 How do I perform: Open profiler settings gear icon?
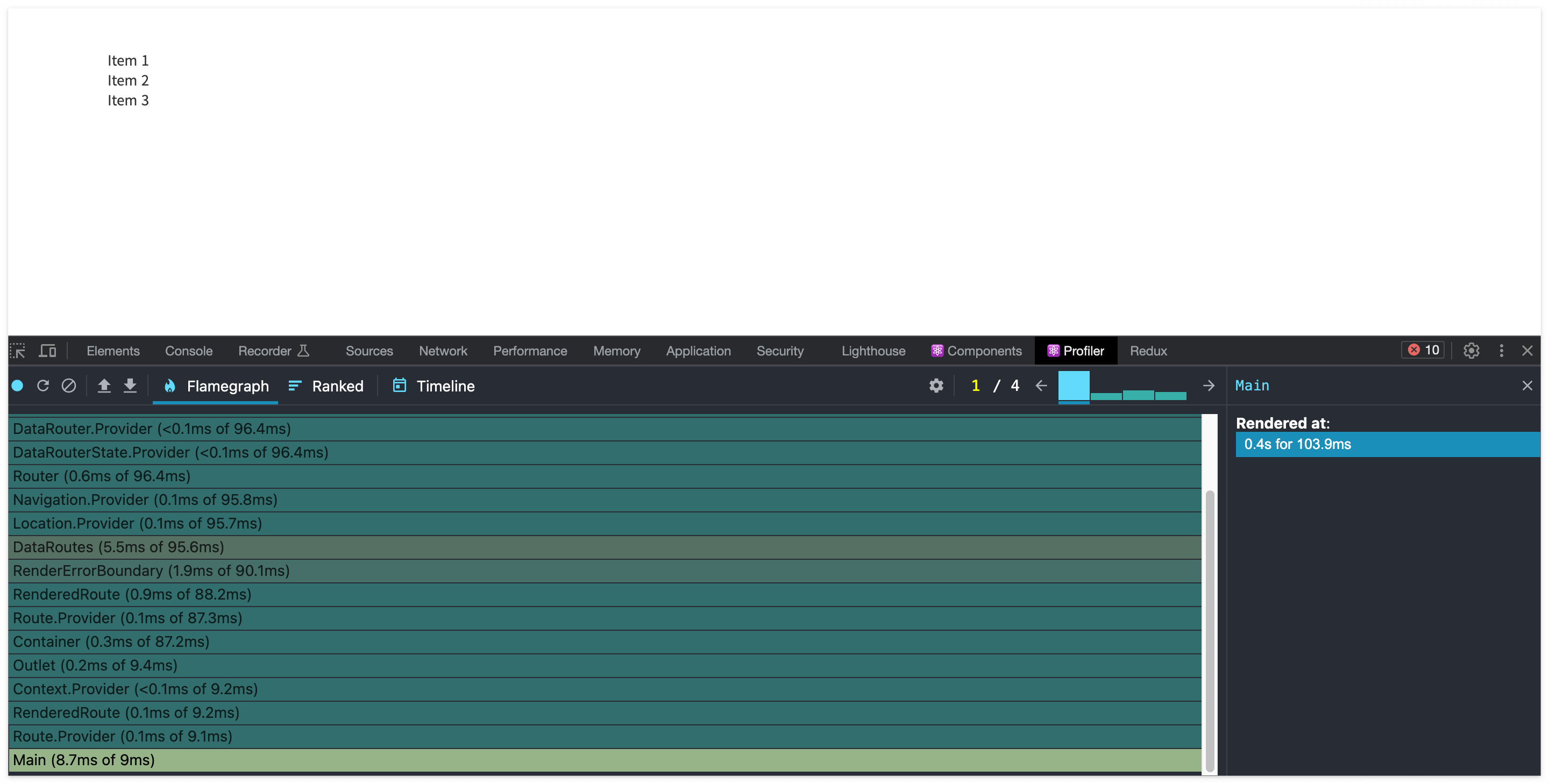[x=936, y=386]
